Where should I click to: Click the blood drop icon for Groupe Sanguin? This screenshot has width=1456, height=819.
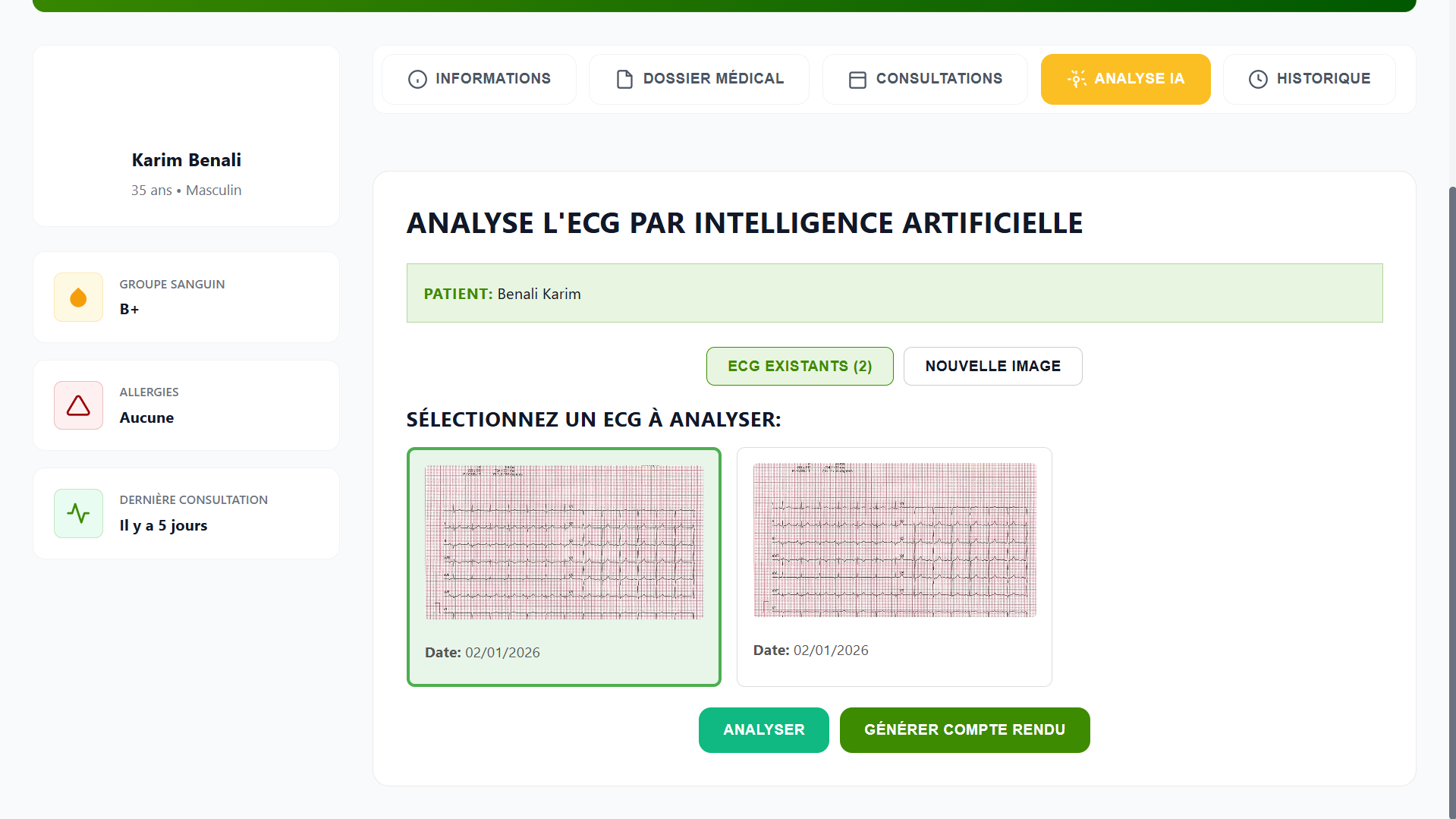pyautogui.click(x=78, y=298)
